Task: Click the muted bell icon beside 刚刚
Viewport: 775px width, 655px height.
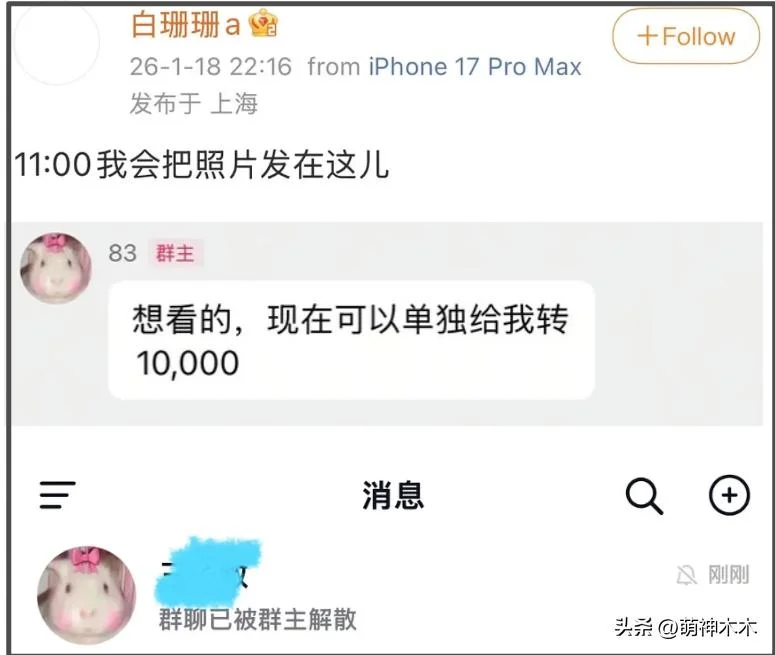Action: [x=687, y=575]
